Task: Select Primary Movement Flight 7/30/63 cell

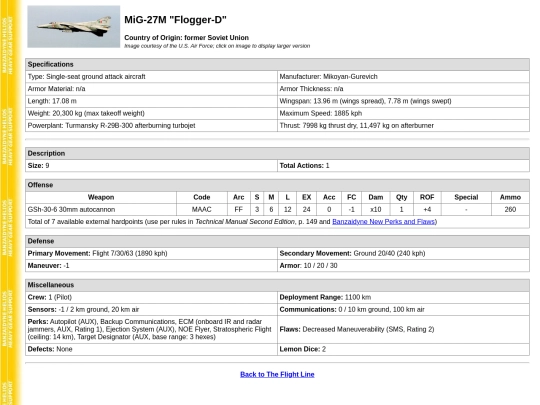Action: [151, 253]
